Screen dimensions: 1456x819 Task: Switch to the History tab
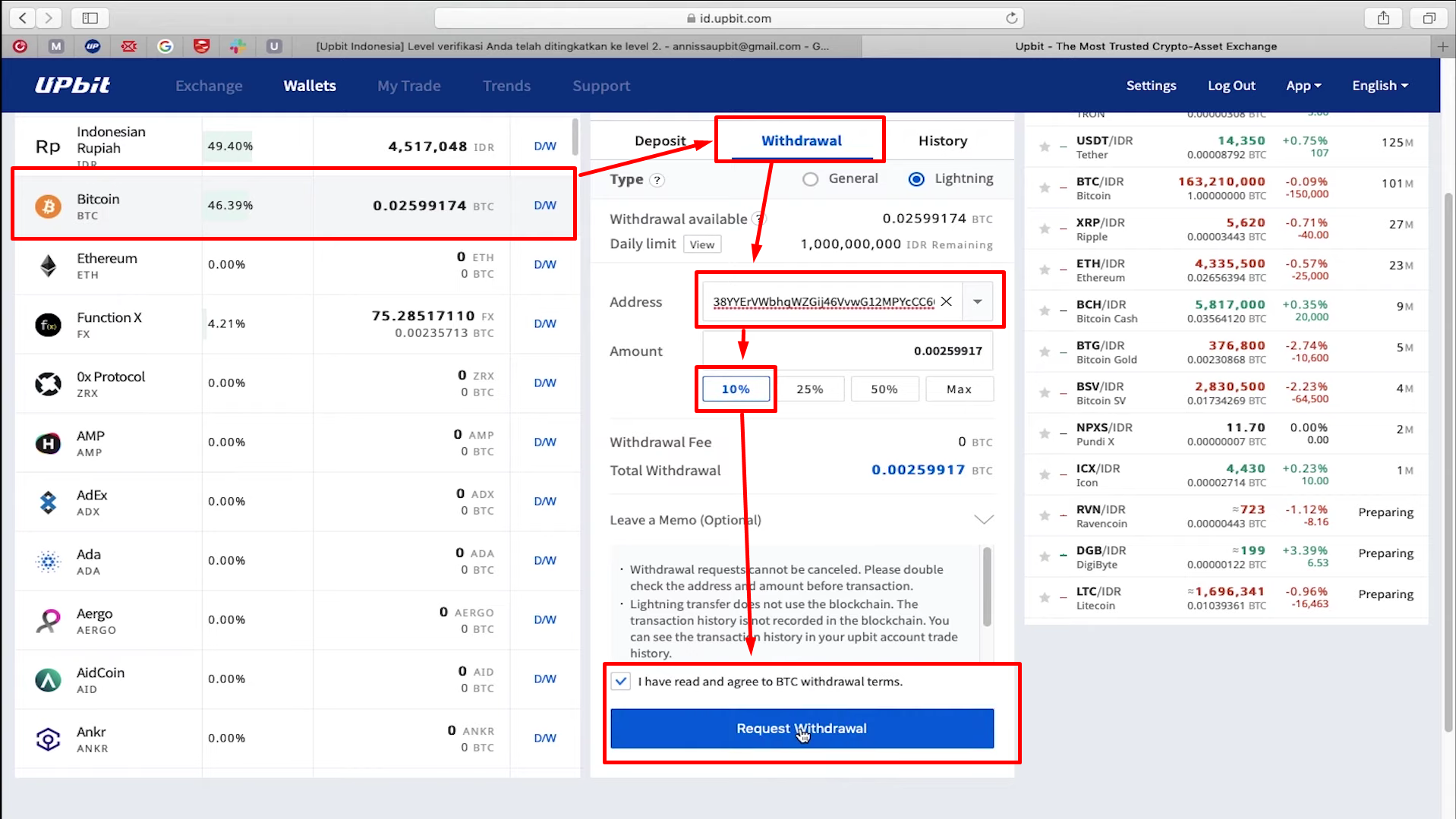(x=942, y=140)
